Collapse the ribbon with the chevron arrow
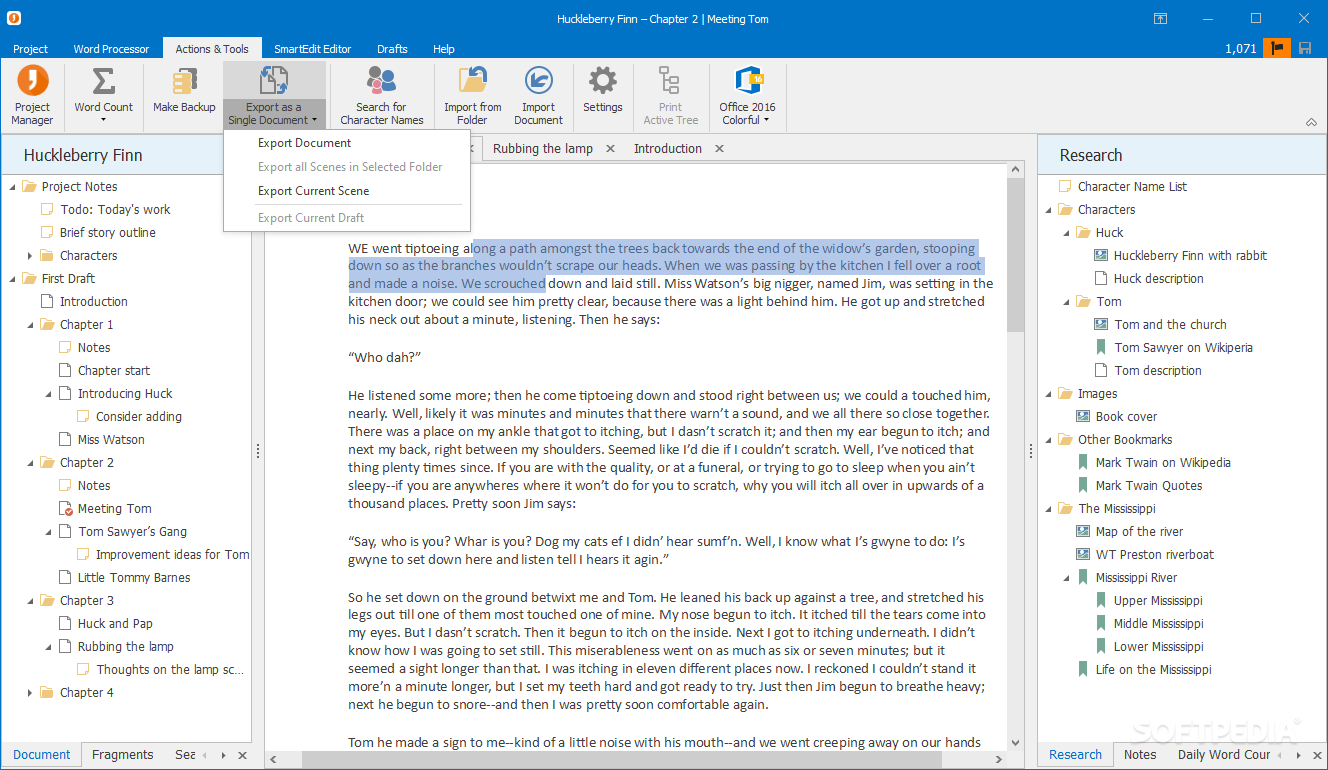 click(1311, 123)
